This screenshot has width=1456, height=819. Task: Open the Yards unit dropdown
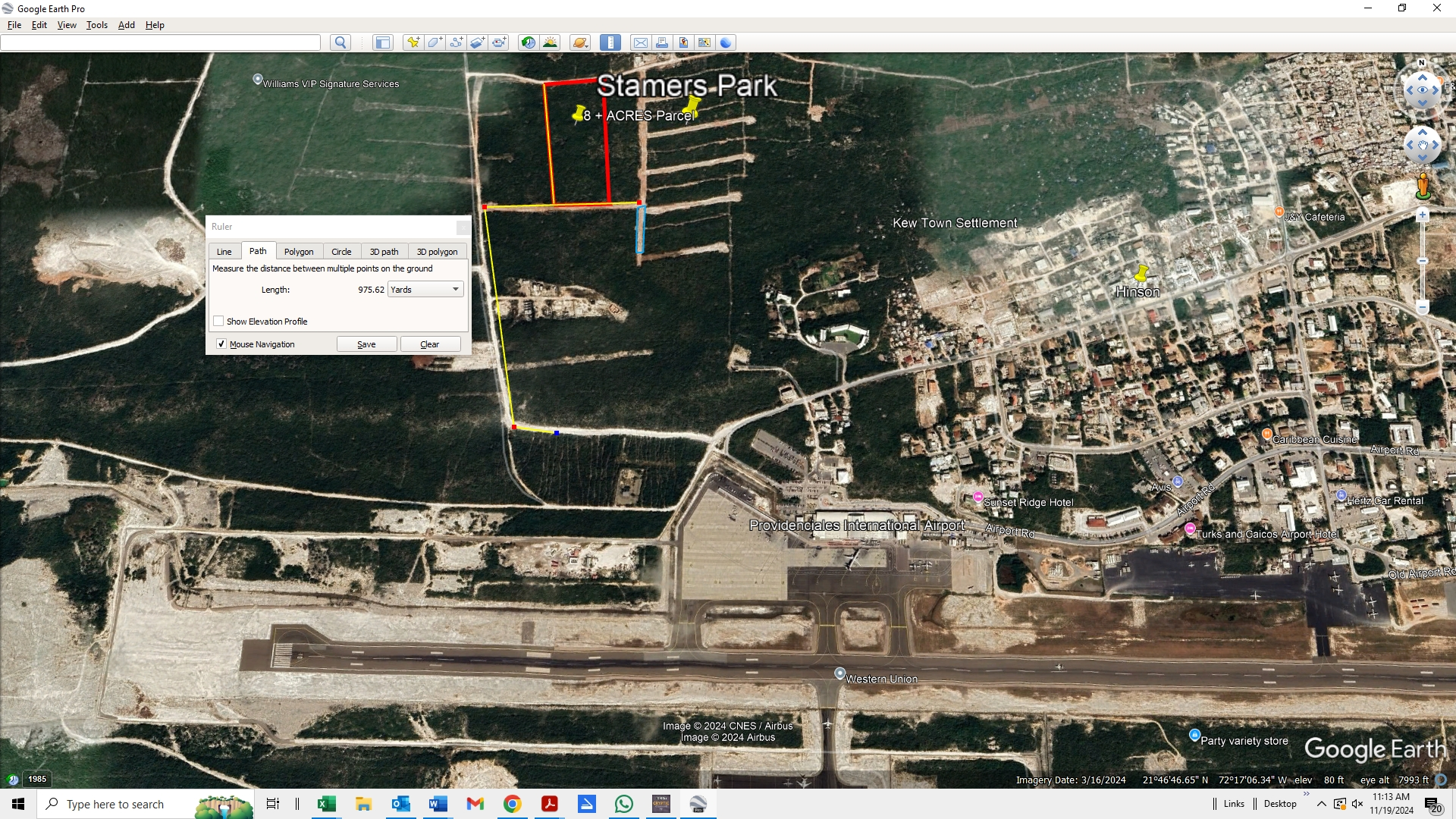(425, 290)
